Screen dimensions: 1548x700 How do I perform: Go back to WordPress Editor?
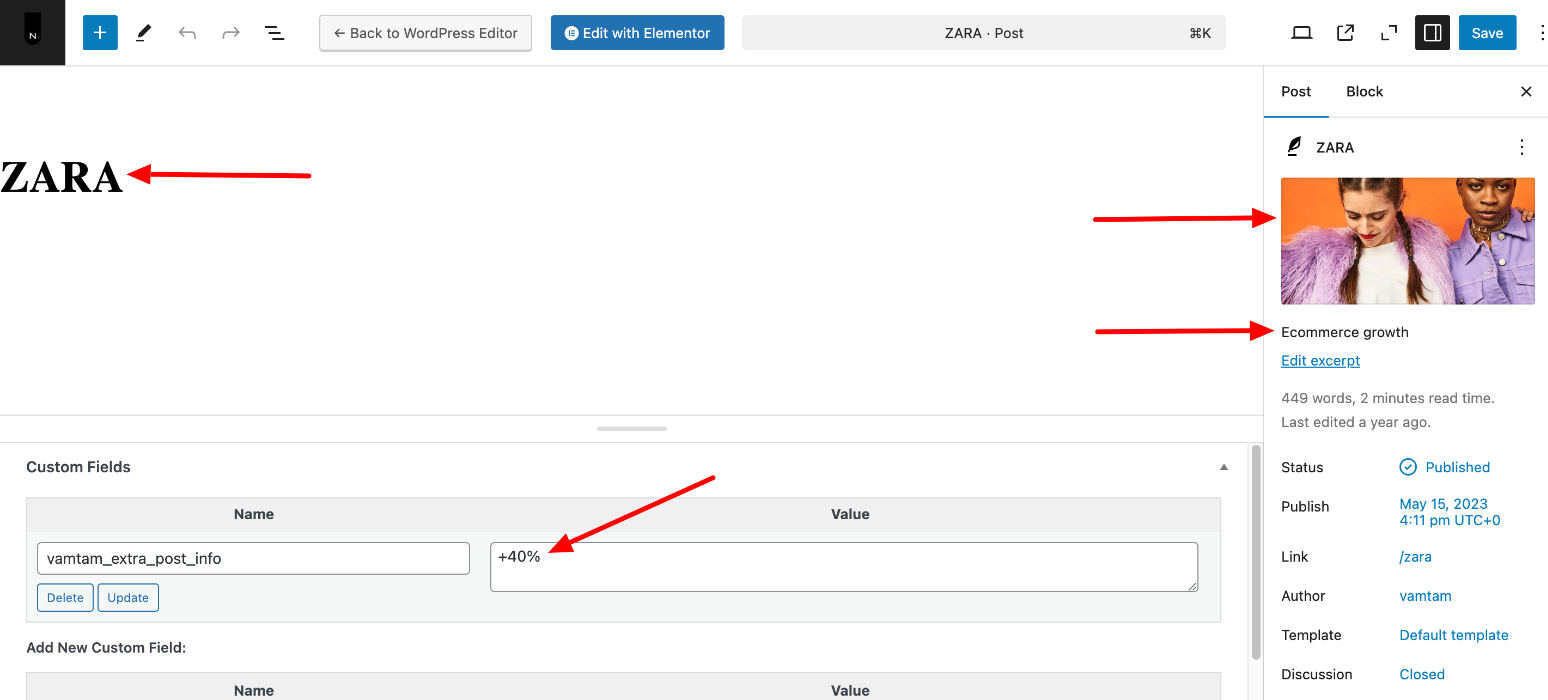coord(426,33)
